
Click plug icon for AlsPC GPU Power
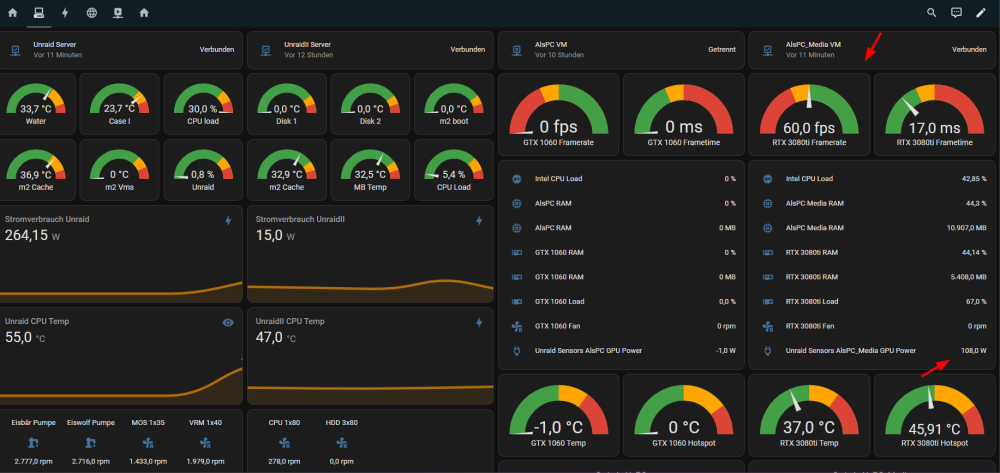pyautogui.click(x=517, y=351)
